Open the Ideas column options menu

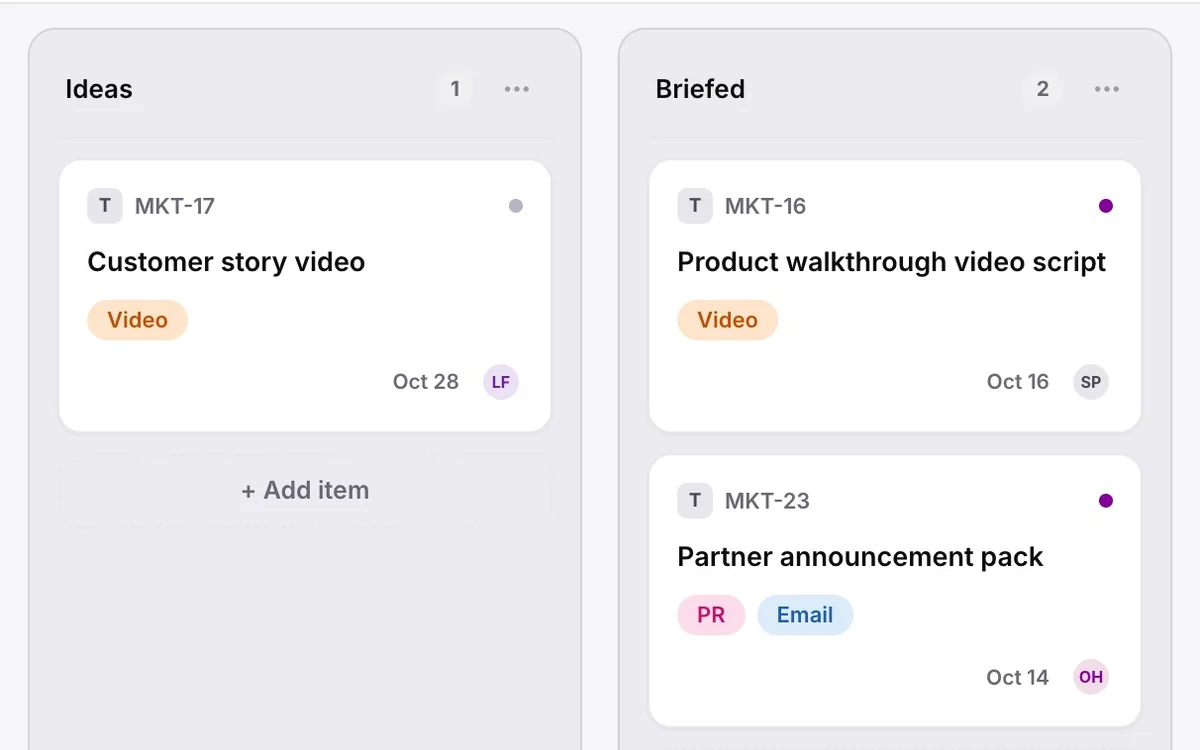point(517,89)
